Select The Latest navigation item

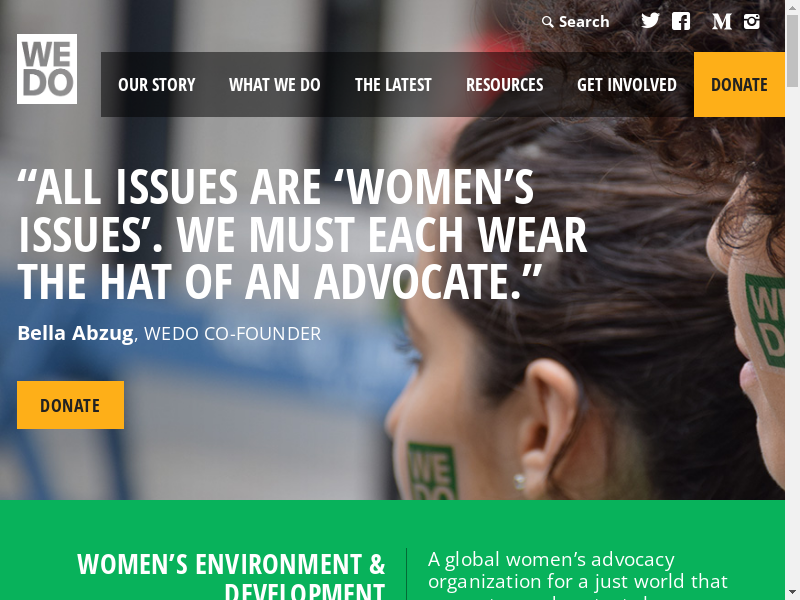coord(393,85)
